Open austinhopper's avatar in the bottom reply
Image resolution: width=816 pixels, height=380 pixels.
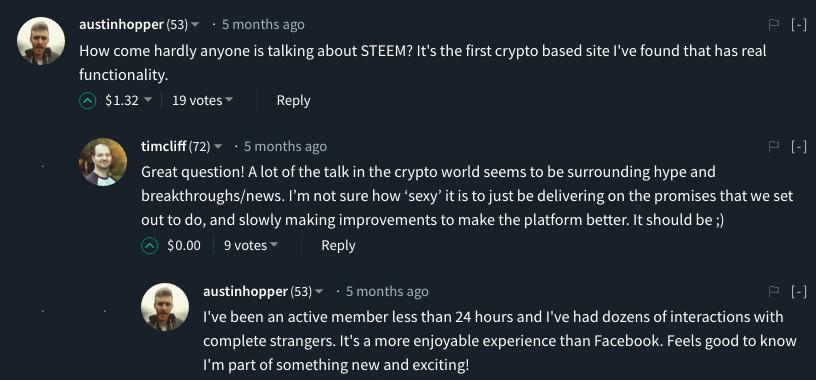165,307
